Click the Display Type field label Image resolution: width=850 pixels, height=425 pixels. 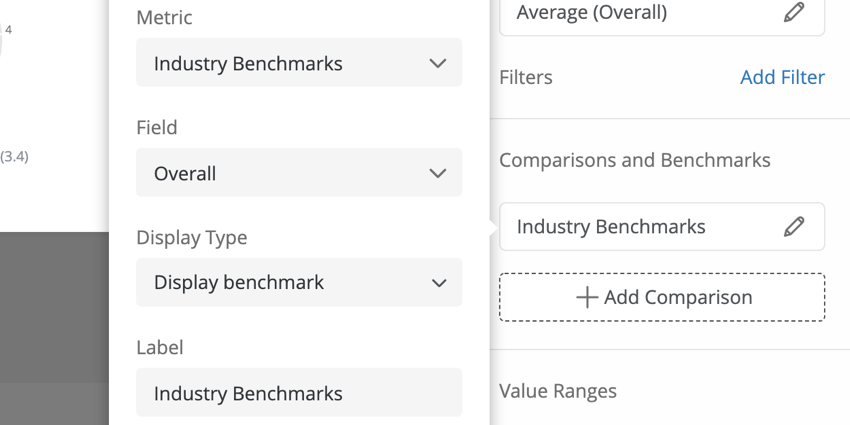point(192,238)
